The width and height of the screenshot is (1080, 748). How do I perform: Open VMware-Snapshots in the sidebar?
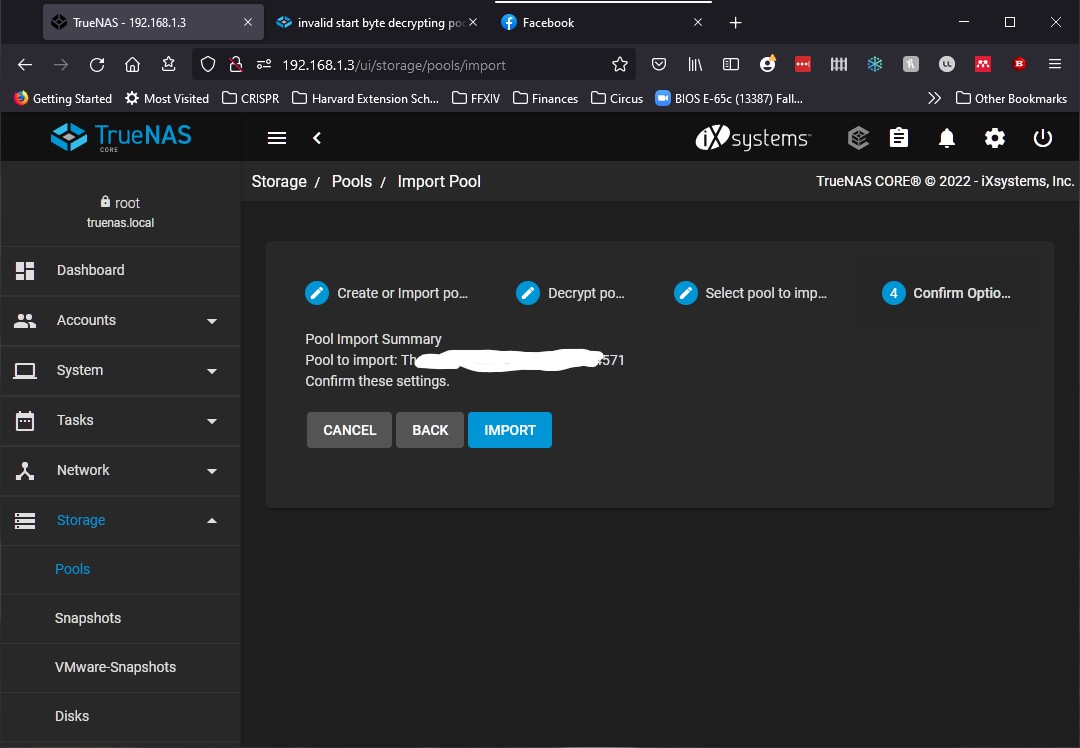click(x=121, y=667)
